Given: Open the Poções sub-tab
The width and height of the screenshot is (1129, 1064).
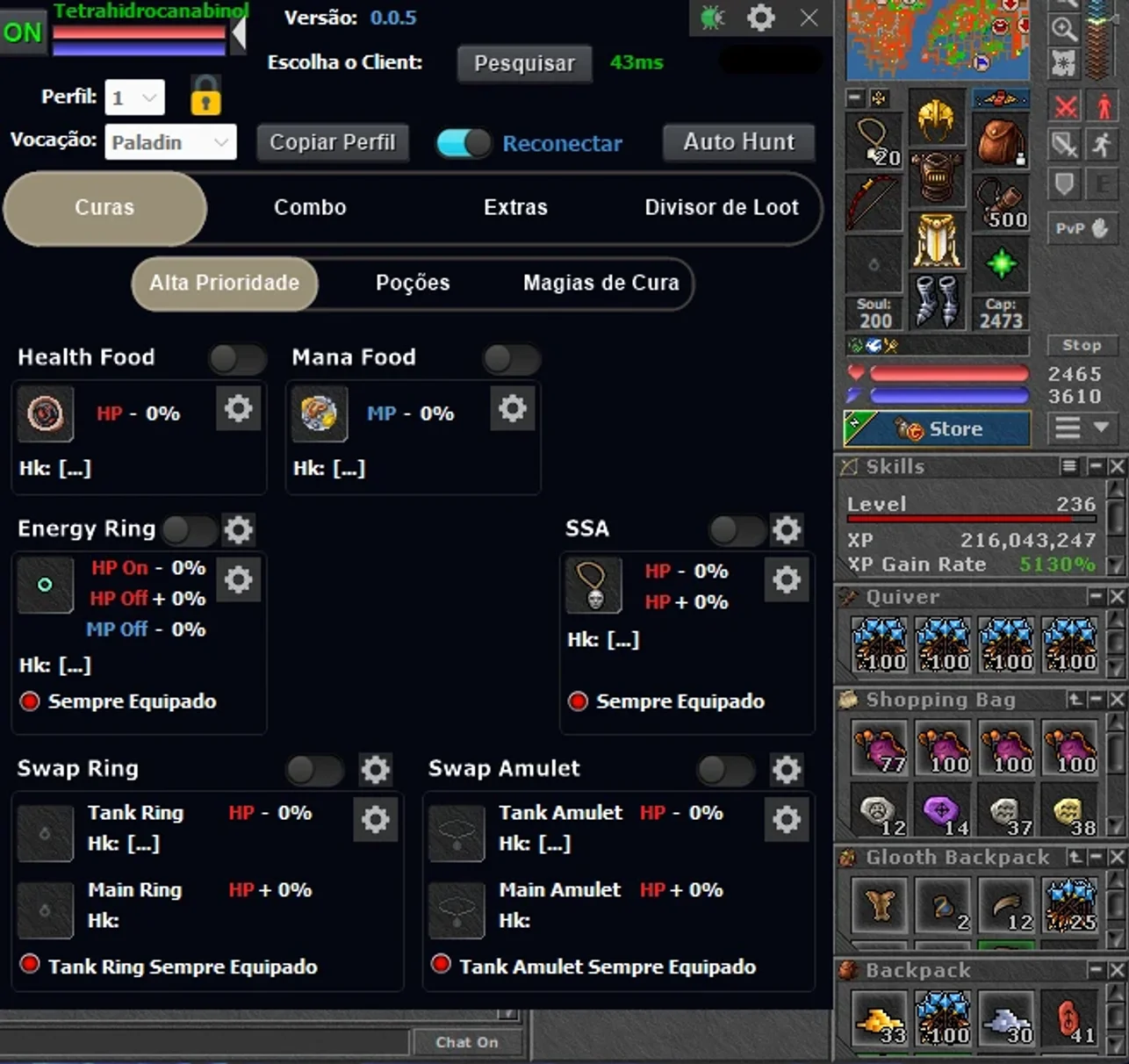Looking at the screenshot, I should pos(413,283).
